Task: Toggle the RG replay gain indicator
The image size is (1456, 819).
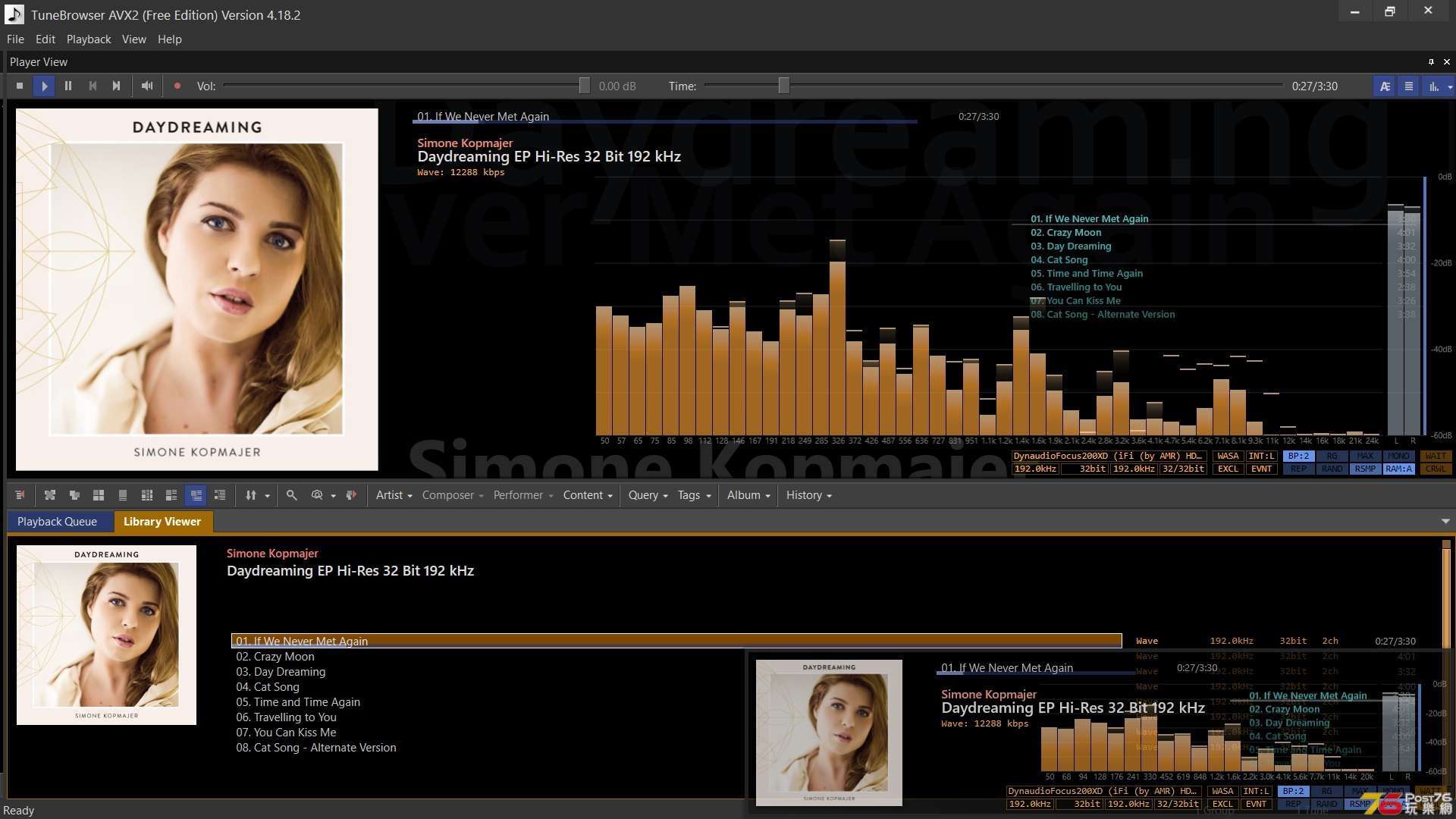Action: [1332, 456]
